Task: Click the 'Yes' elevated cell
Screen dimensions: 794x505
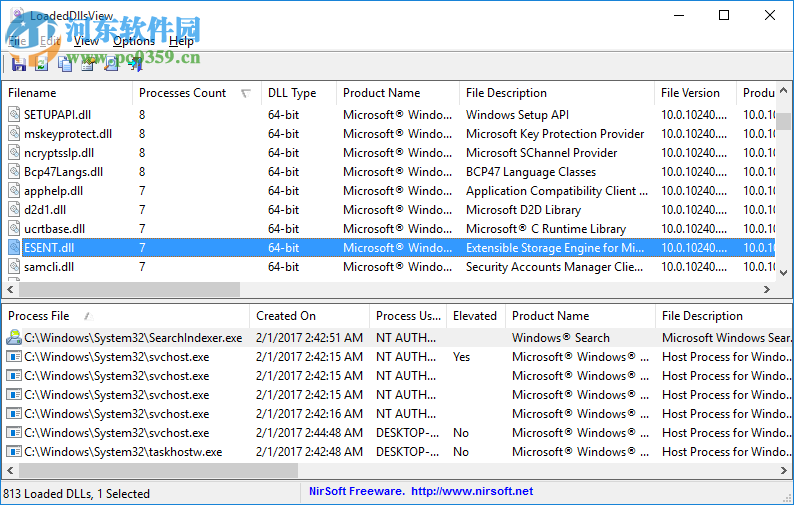Action: coord(461,357)
